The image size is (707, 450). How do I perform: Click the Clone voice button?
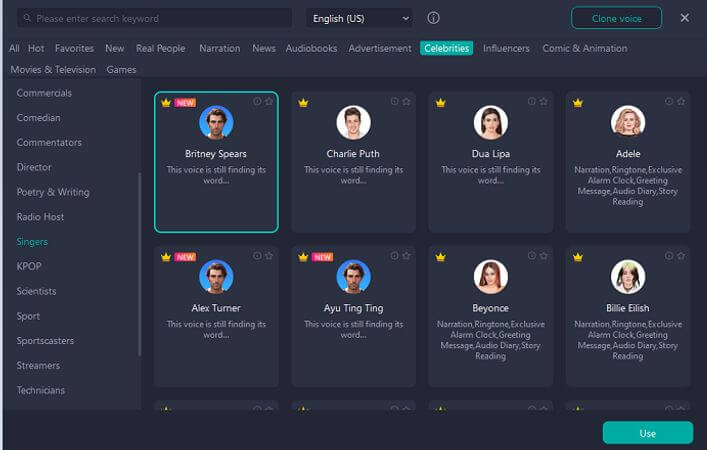click(616, 18)
